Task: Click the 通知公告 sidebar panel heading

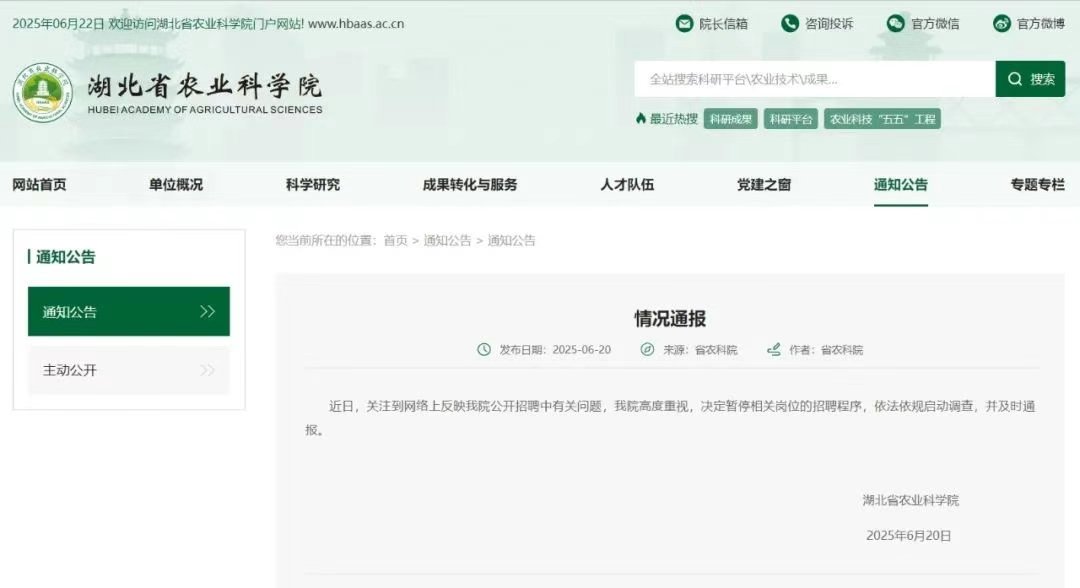Action: click(65, 257)
